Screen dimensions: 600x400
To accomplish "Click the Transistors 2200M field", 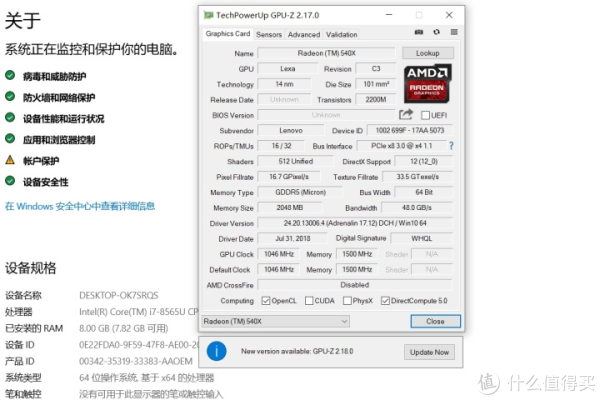I will [376, 100].
